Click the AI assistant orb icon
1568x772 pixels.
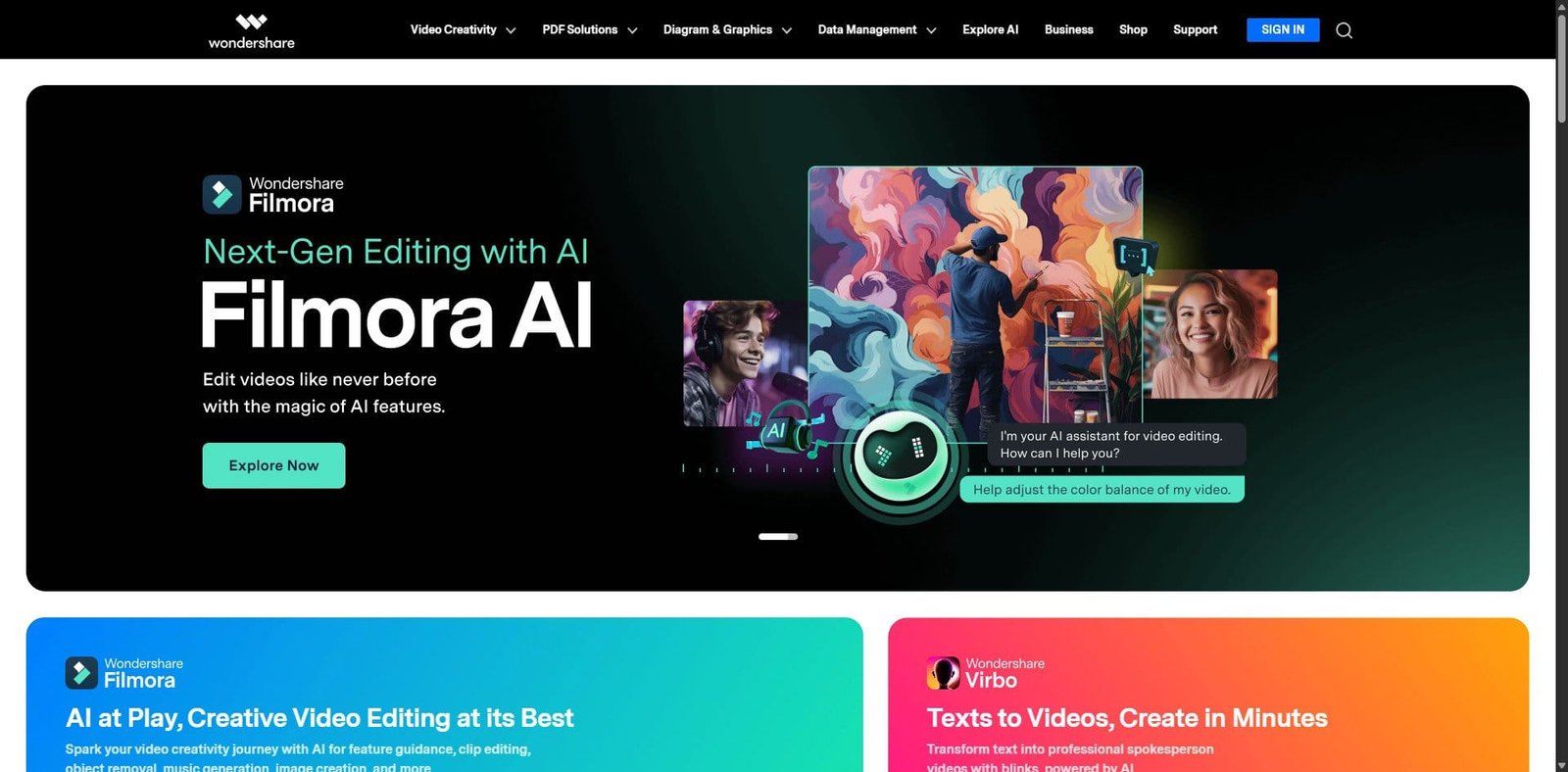click(x=899, y=454)
